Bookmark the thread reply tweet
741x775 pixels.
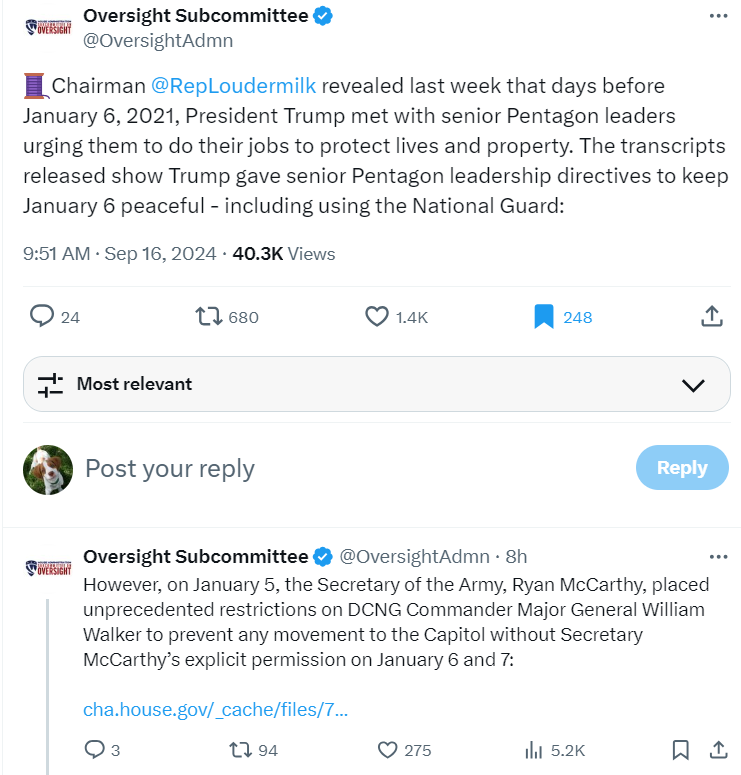tap(680, 749)
